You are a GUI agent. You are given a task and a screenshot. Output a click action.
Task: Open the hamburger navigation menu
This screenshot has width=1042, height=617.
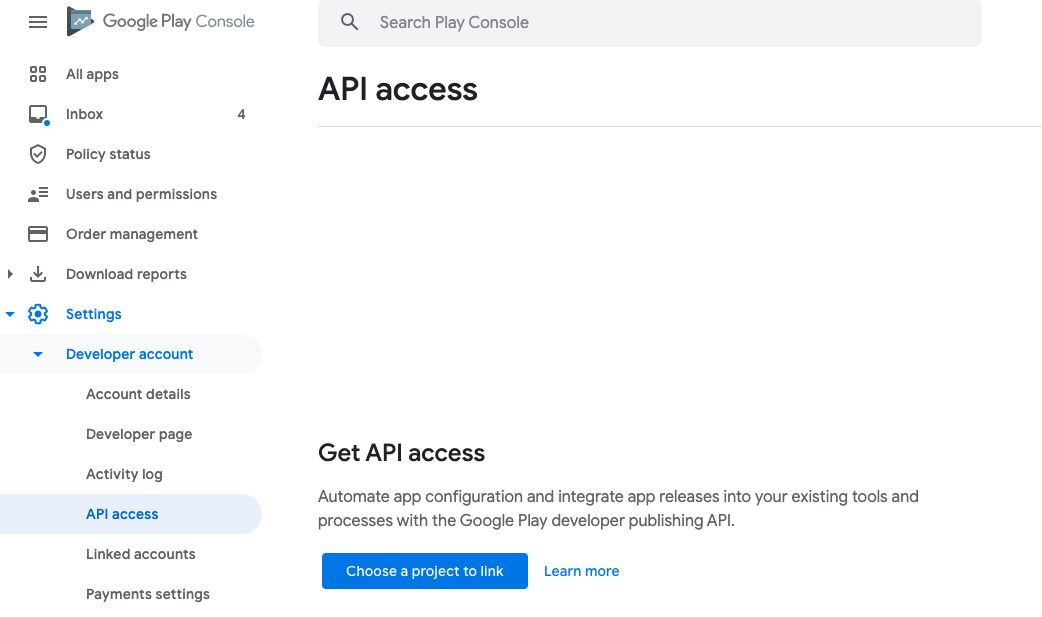[38, 21]
